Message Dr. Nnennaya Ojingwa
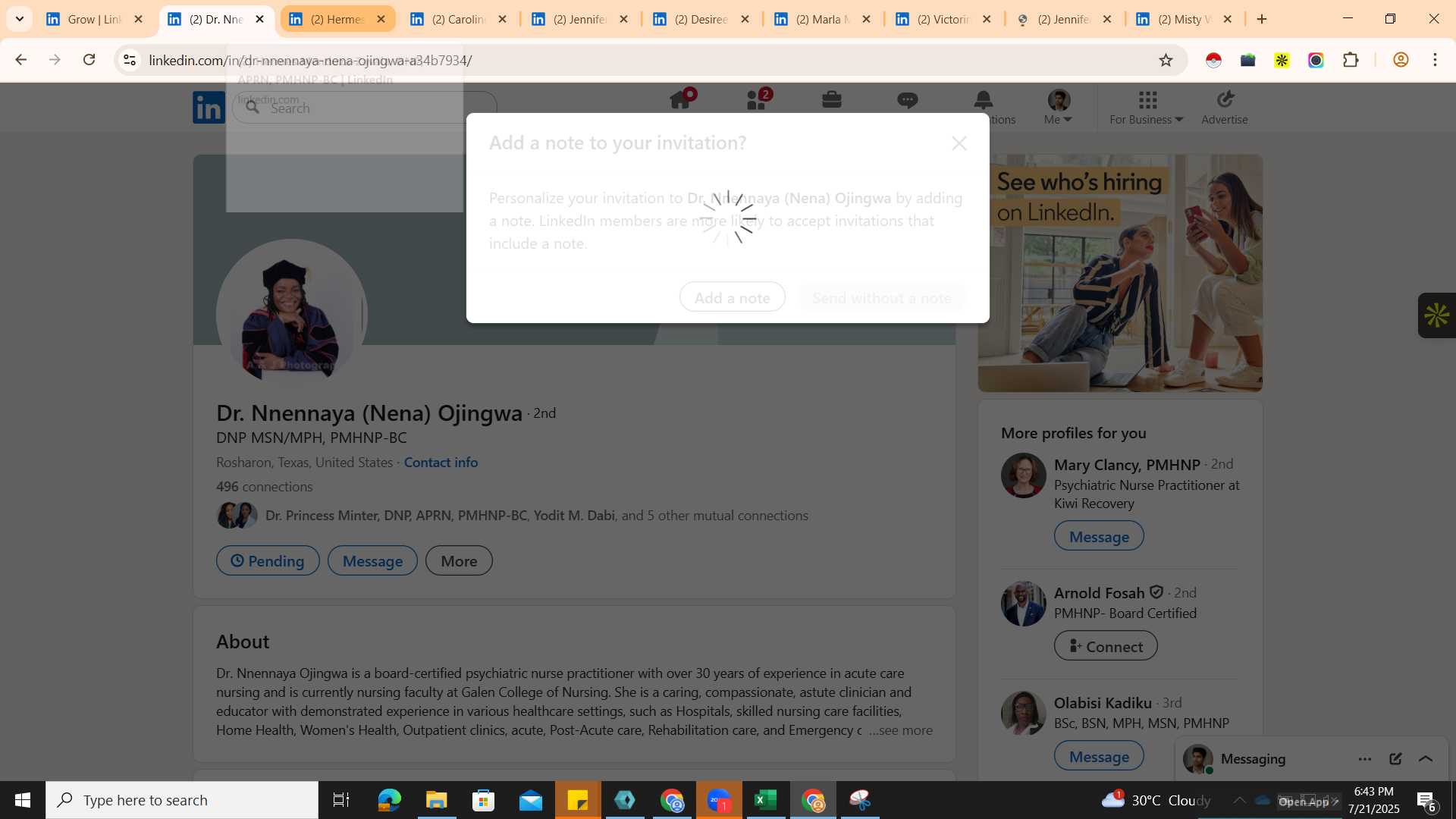 click(x=372, y=561)
